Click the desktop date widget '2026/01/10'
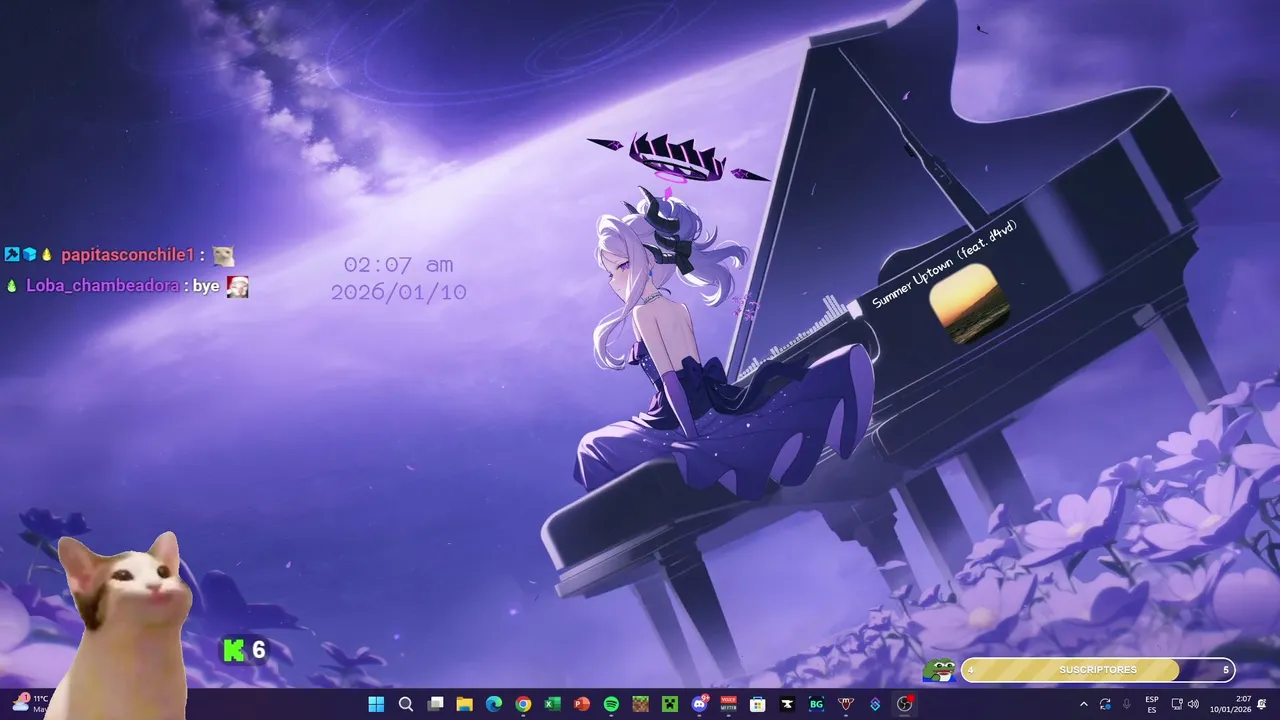The height and width of the screenshot is (720, 1280). click(x=398, y=292)
